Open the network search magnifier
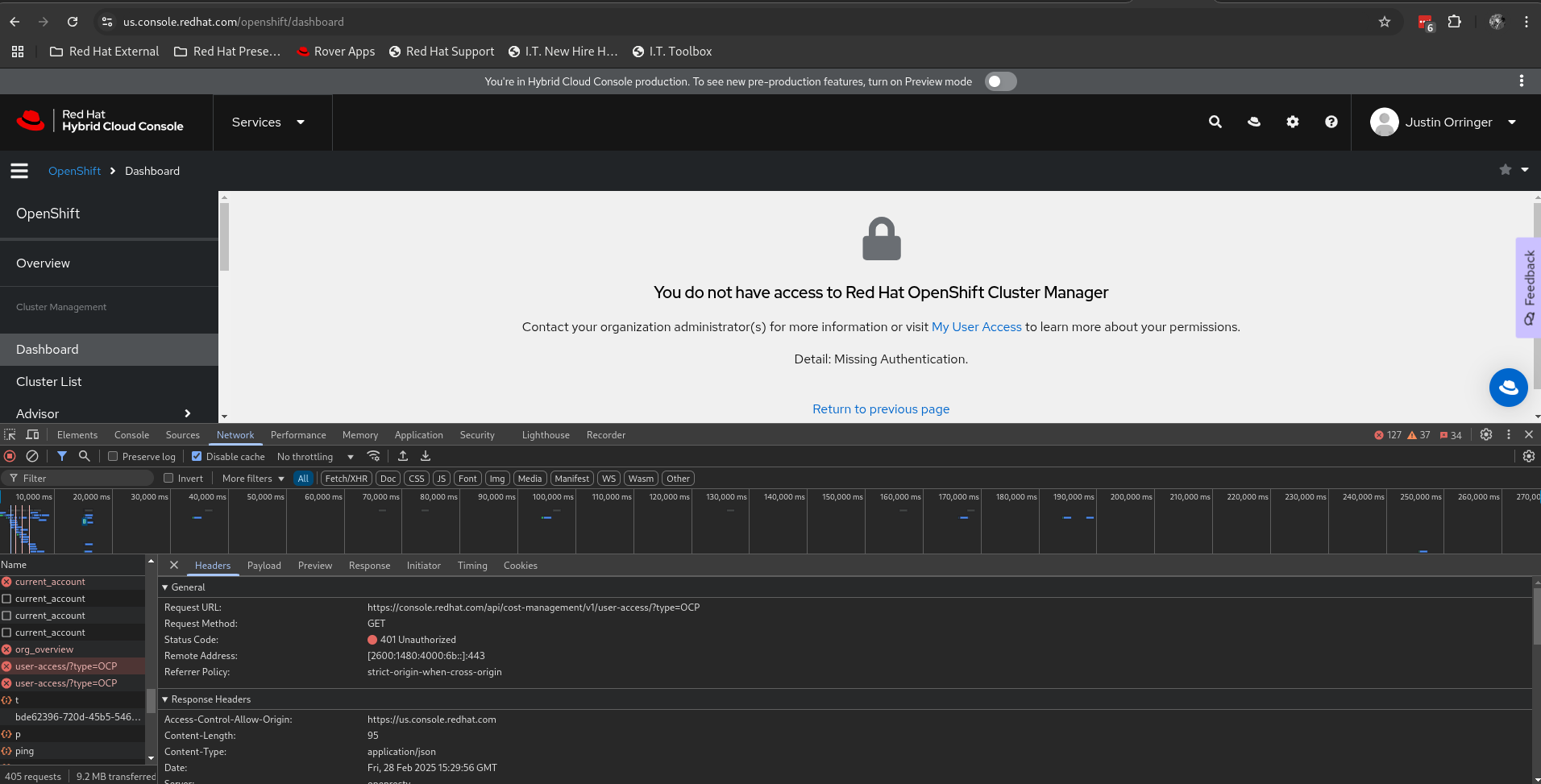 (84, 456)
